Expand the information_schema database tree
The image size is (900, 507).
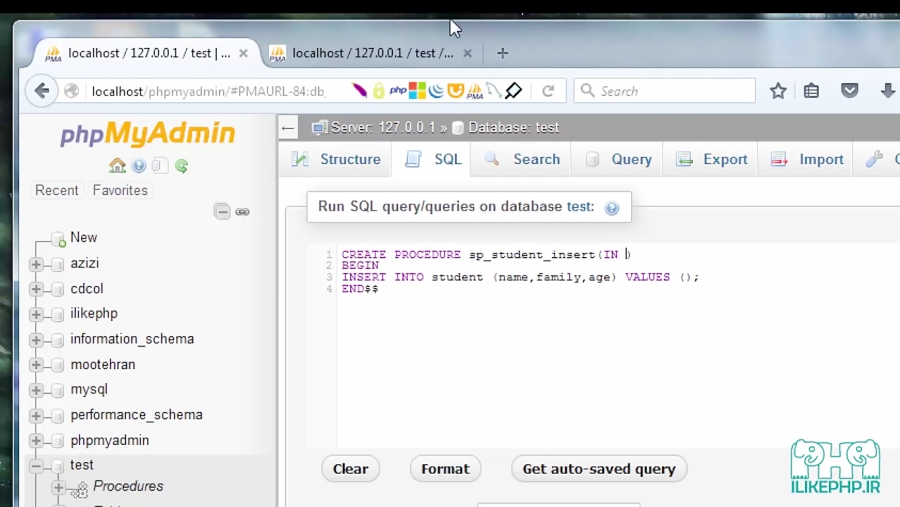point(37,340)
